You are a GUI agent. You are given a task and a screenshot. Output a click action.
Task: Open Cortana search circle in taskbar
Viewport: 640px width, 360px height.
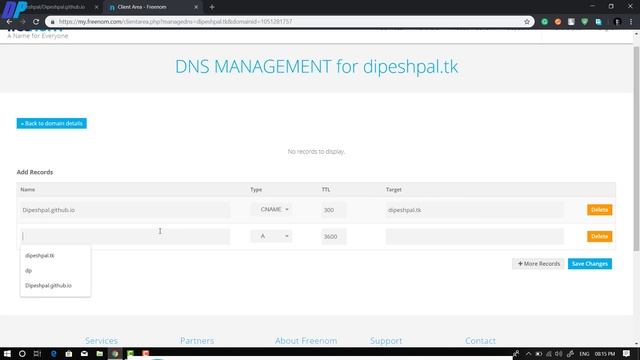pos(22,353)
